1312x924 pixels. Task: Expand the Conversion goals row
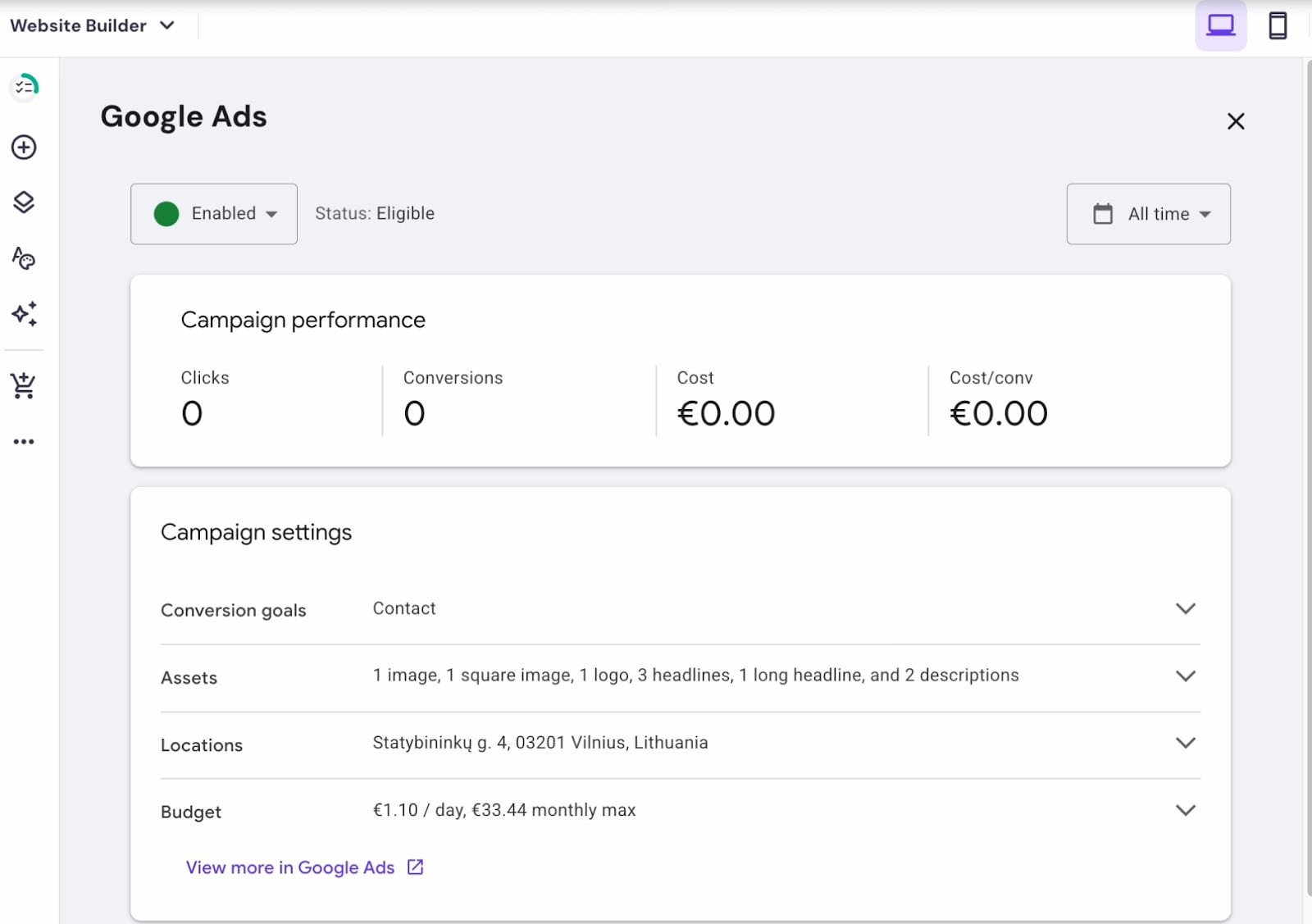pos(1185,608)
